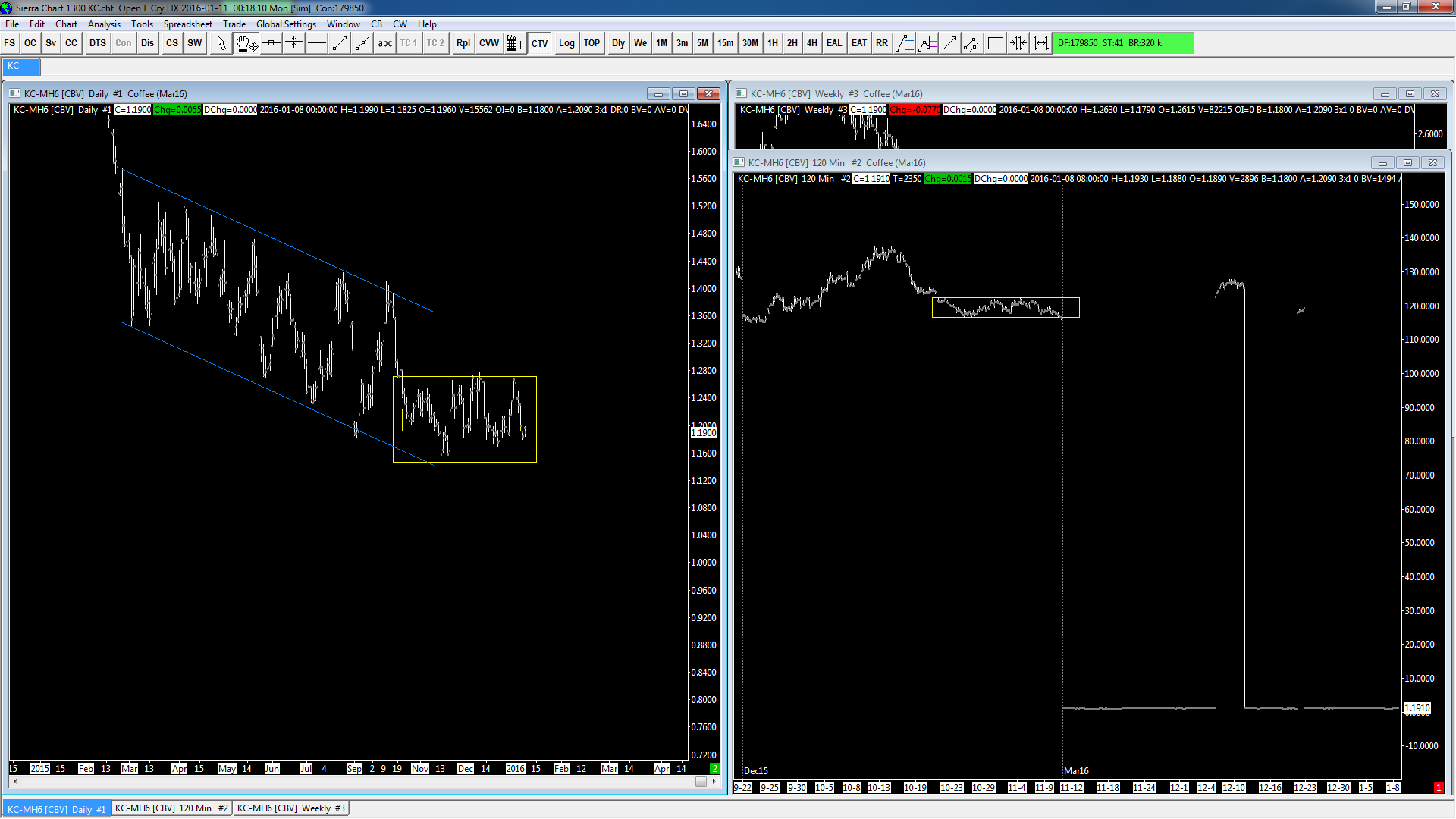
Task: Select the chart crosshair tool
Action: [271, 43]
